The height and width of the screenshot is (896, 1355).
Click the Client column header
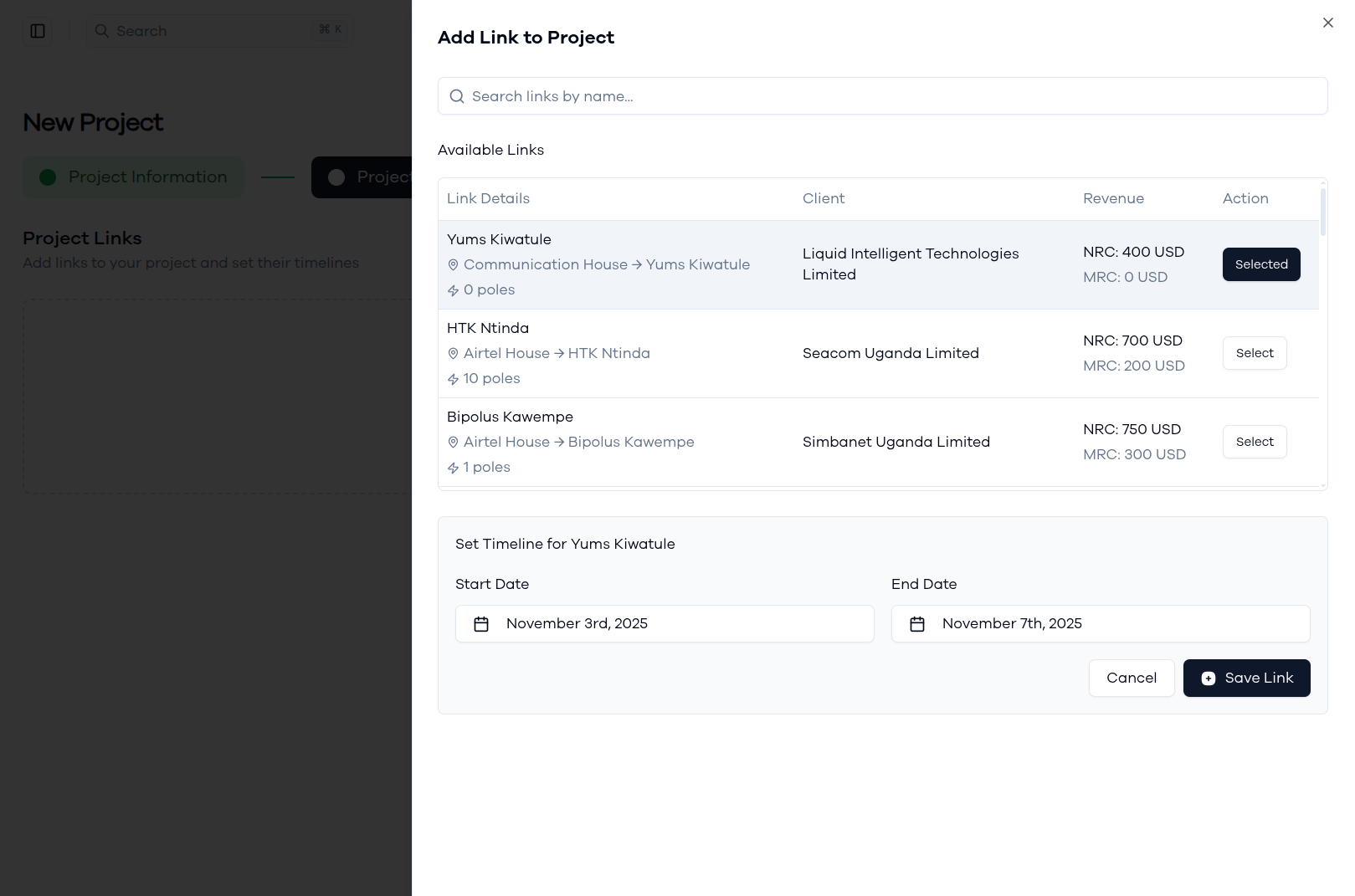point(824,199)
